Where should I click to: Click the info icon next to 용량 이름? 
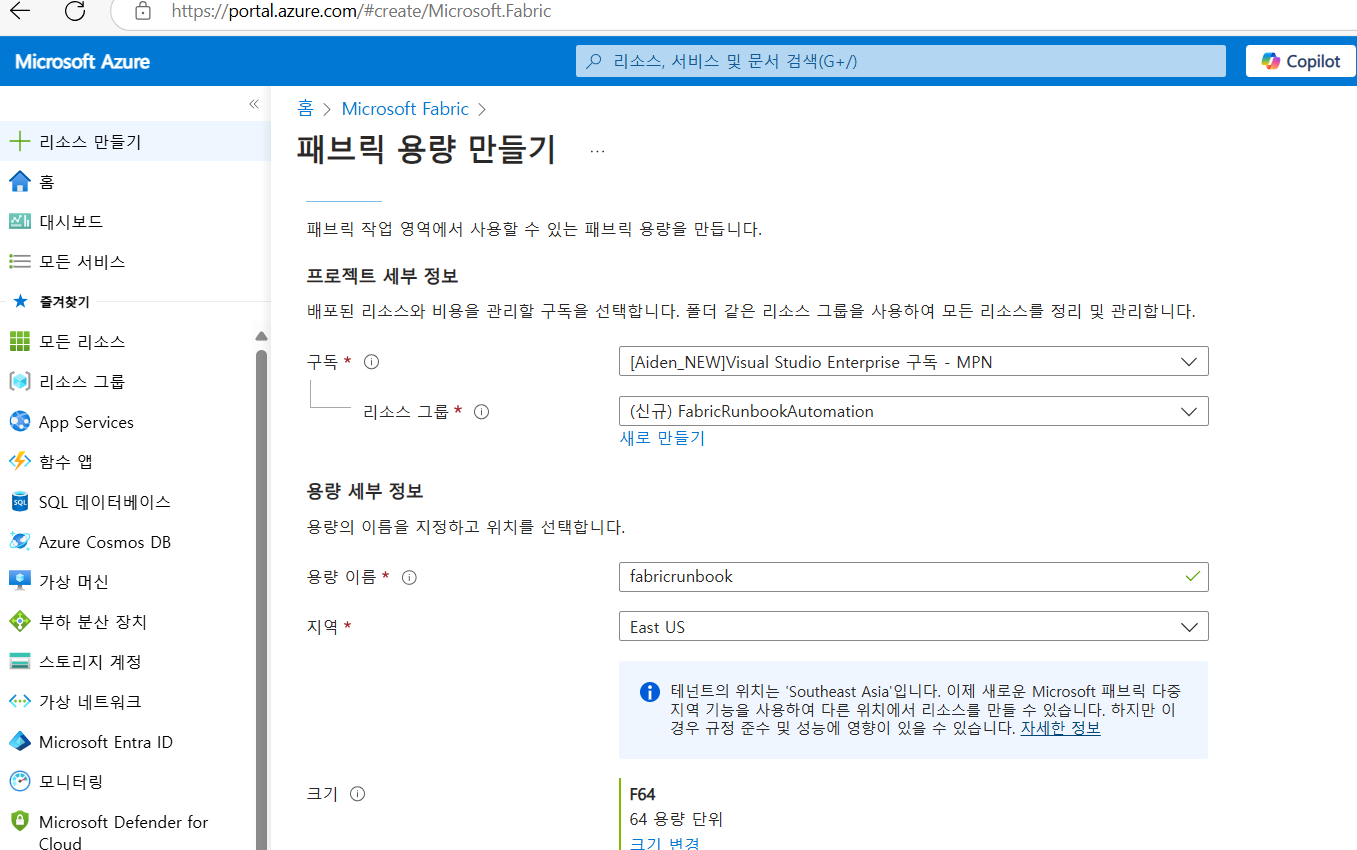pyautogui.click(x=408, y=577)
